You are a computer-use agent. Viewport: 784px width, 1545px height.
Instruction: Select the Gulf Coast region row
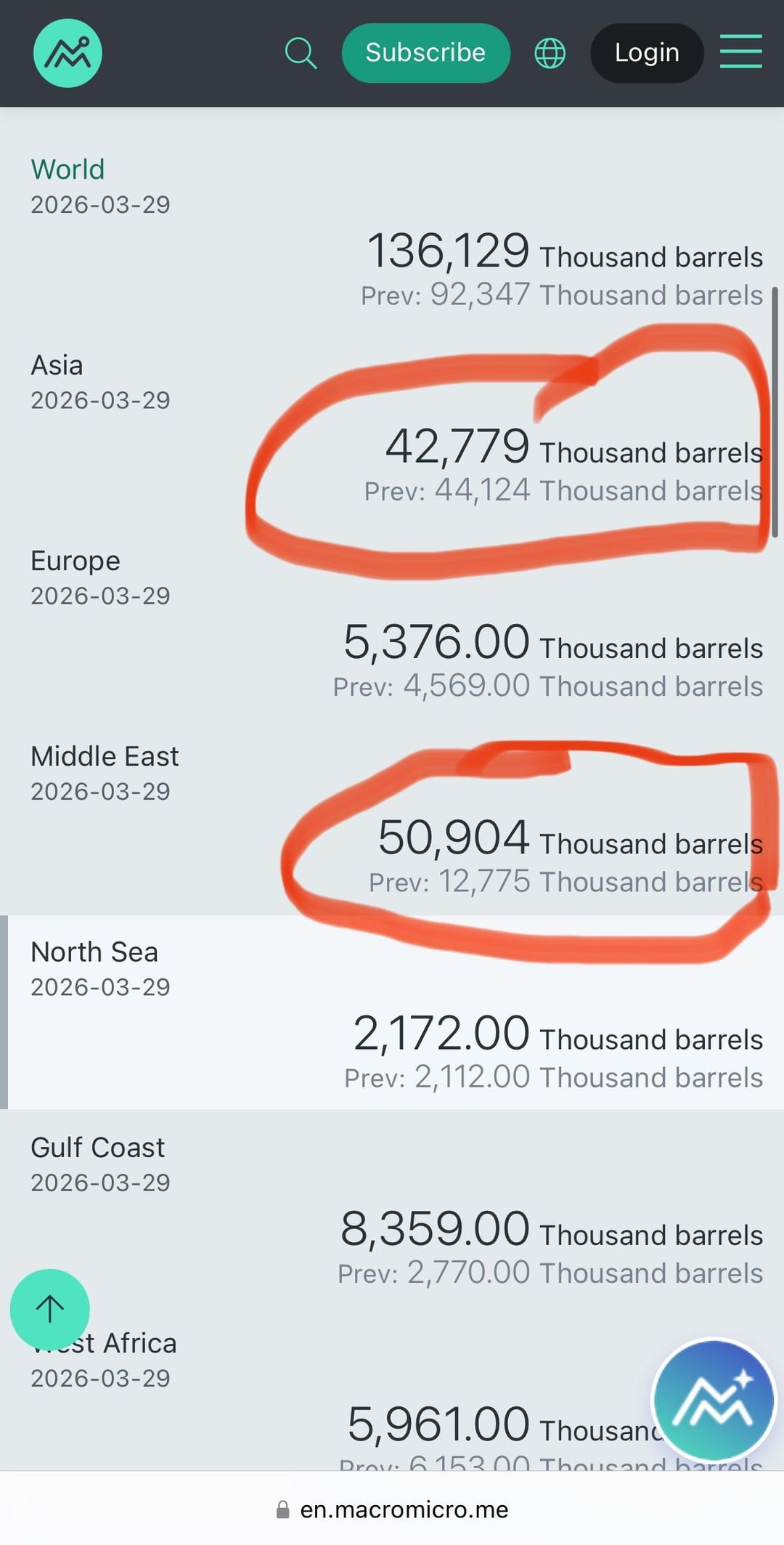(97, 1148)
